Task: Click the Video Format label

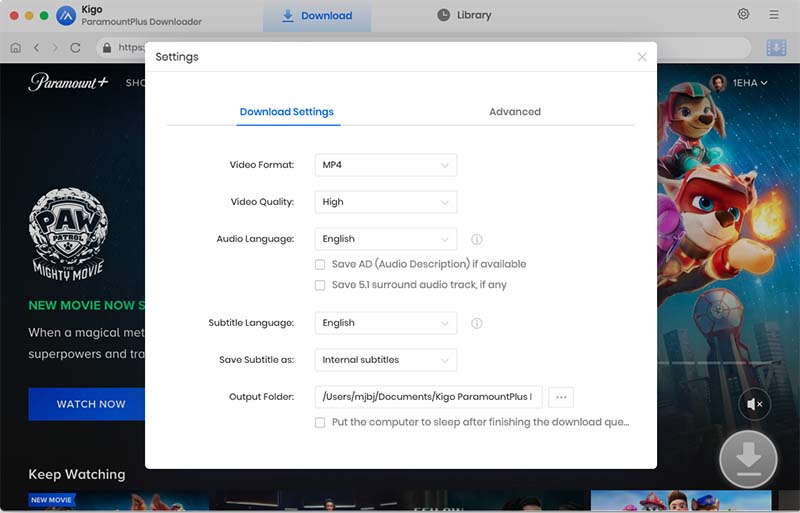Action: click(x=262, y=165)
